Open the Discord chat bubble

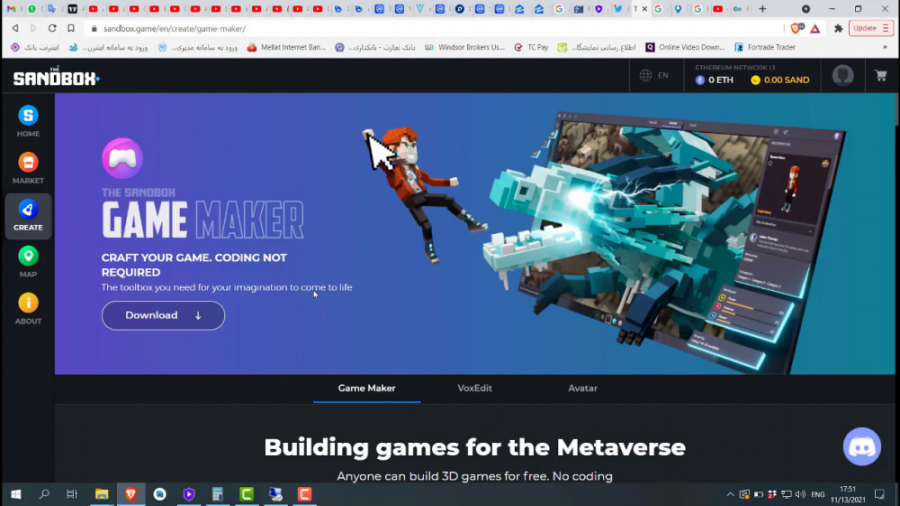pos(862,446)
